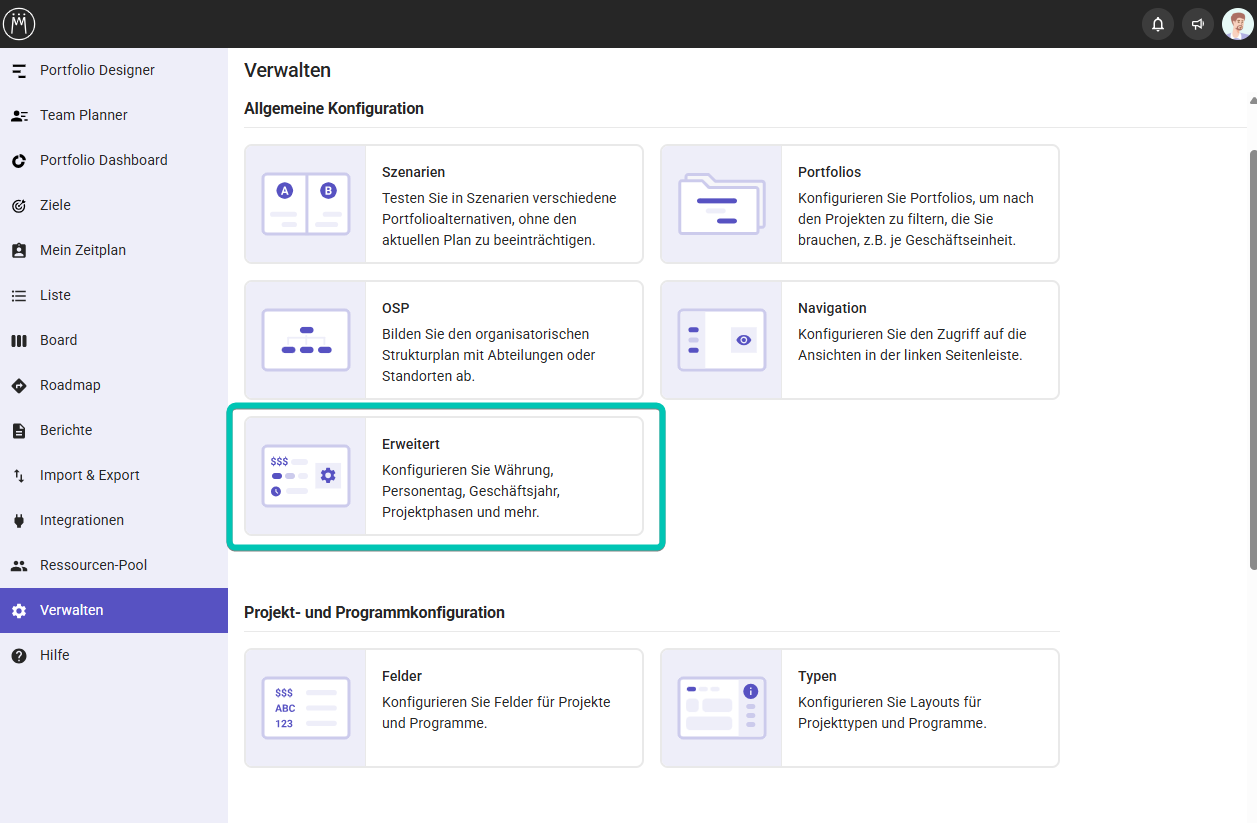Click the Portfolio Designer sidebar icon
The width and height of the screenshot is (1257, 823).
pyautogui.click(x=19, y=71)
